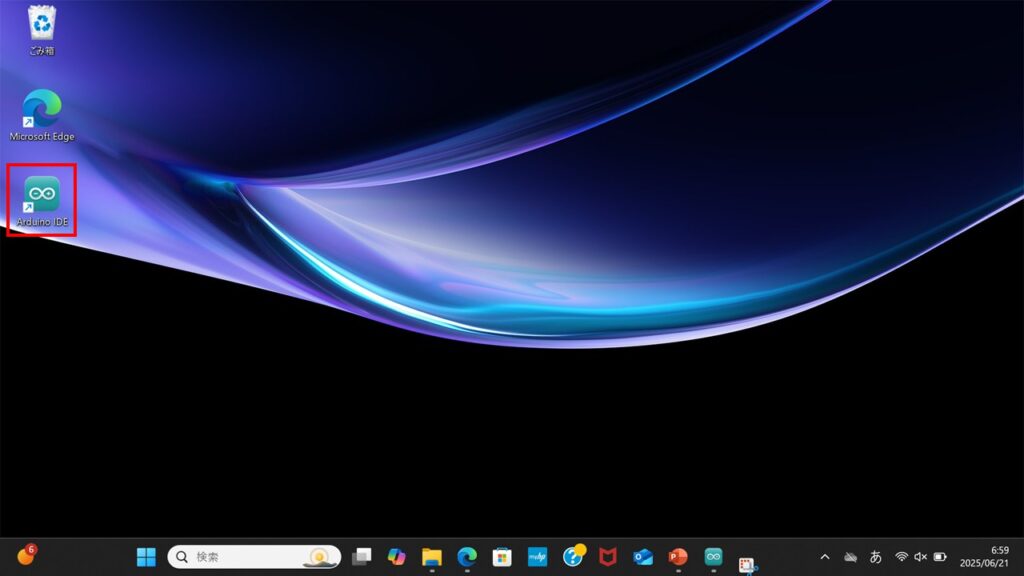The height and width of the screenshot is (576, 1024).
Task: Open Snipping Tool from the taskbar
Action: (x=747, y=564)
